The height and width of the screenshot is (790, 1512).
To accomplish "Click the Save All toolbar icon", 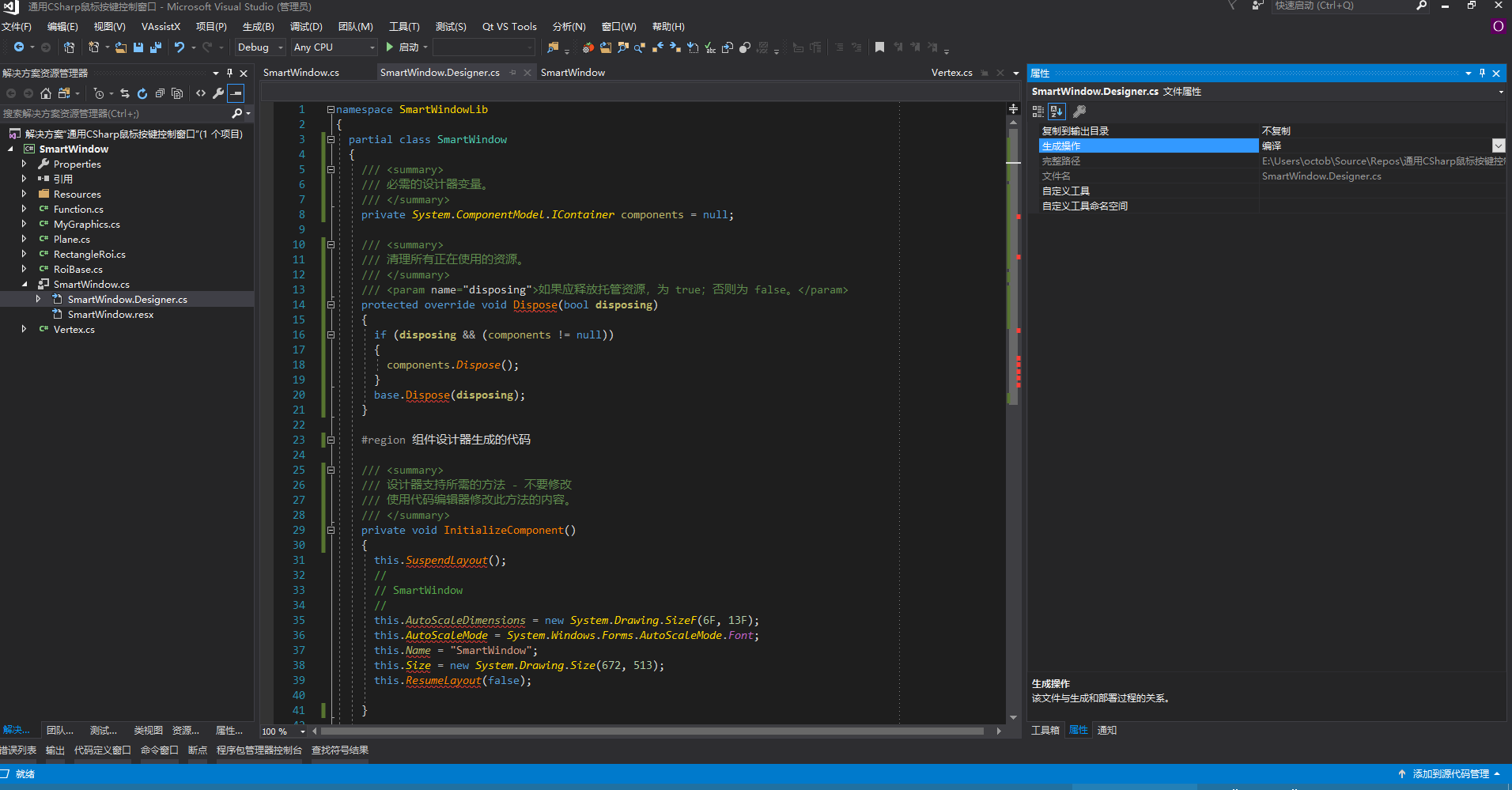I will pyautogui.click(x=155, y=47).
